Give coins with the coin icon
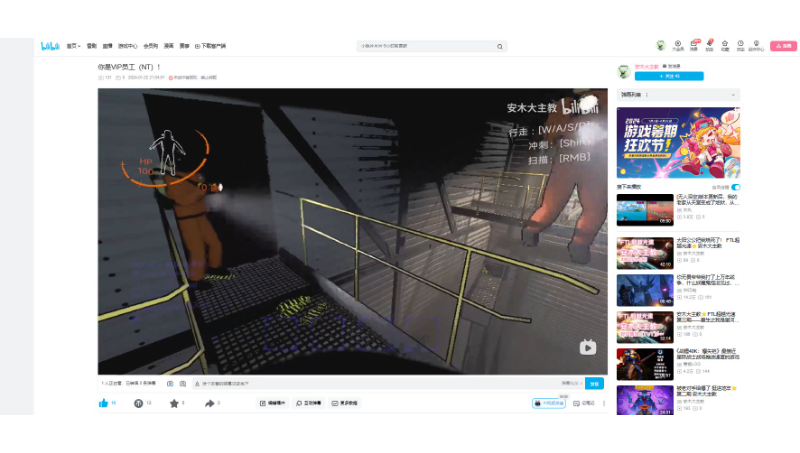Screen dimensions: 800x453 [138, 403]
